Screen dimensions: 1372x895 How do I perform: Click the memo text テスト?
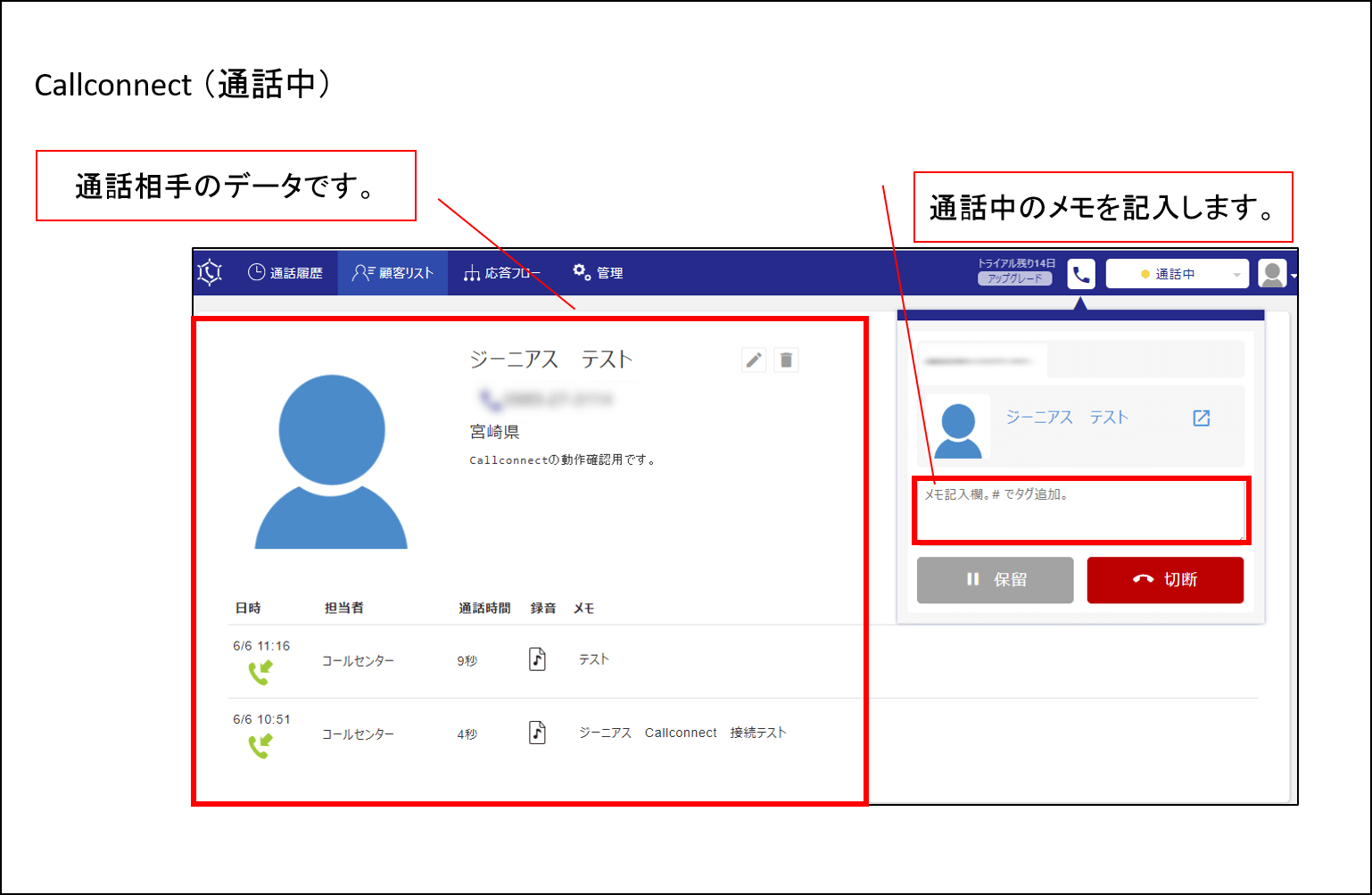(x=594, y=659)
